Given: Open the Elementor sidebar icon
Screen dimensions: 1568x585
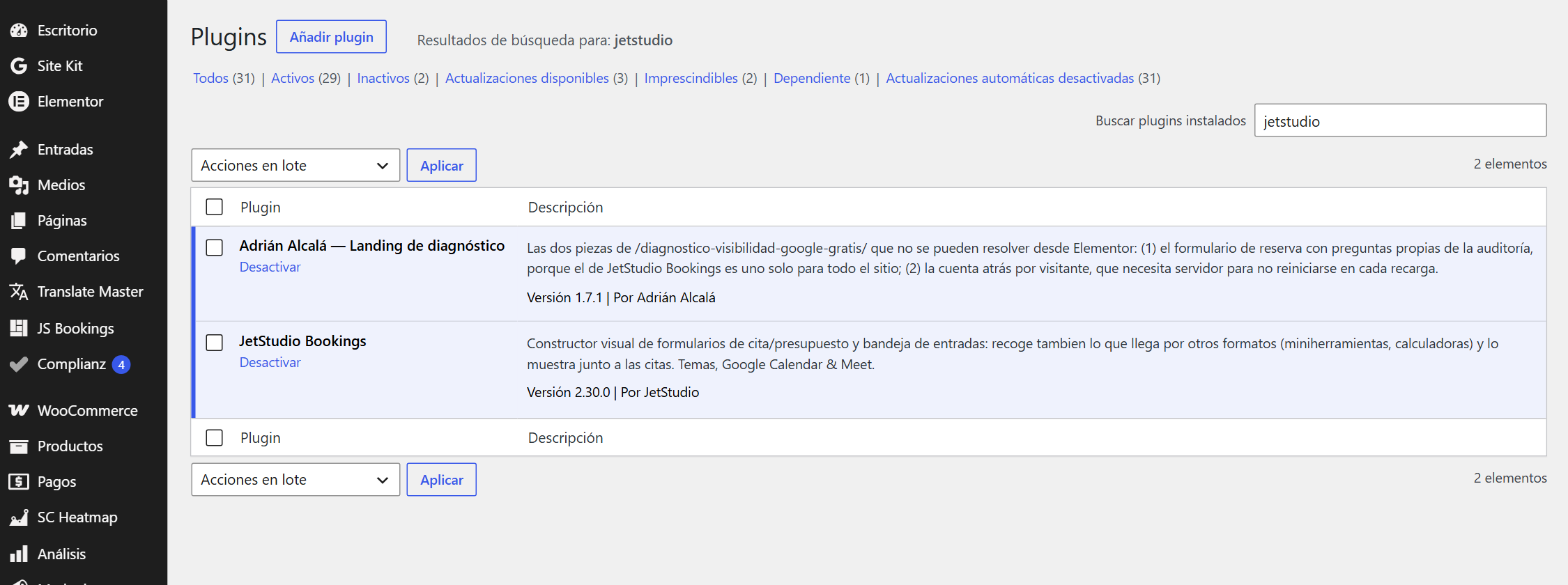Looking at the screenshot, I should pos(19,101).
